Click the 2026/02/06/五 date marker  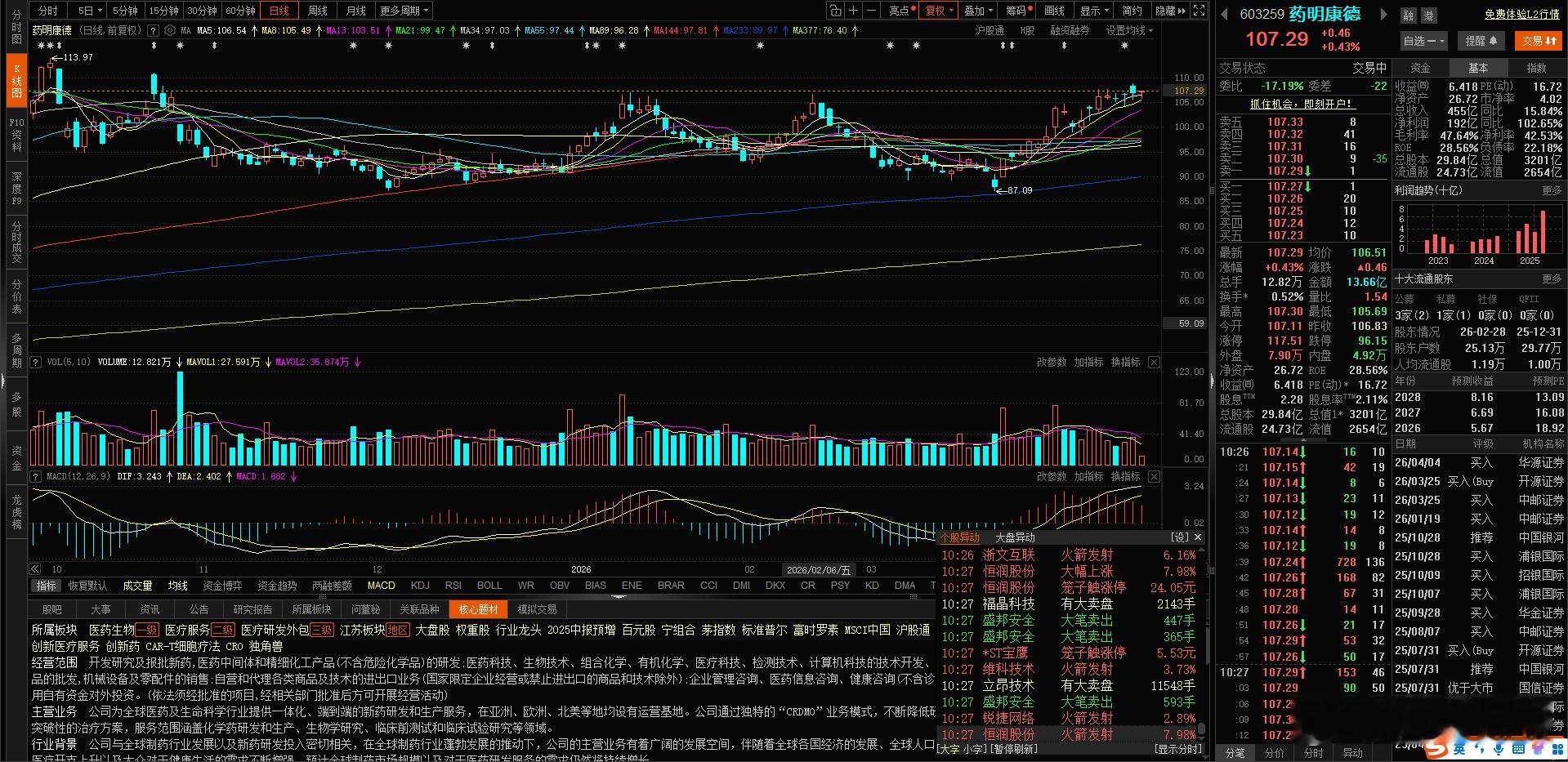817,569
